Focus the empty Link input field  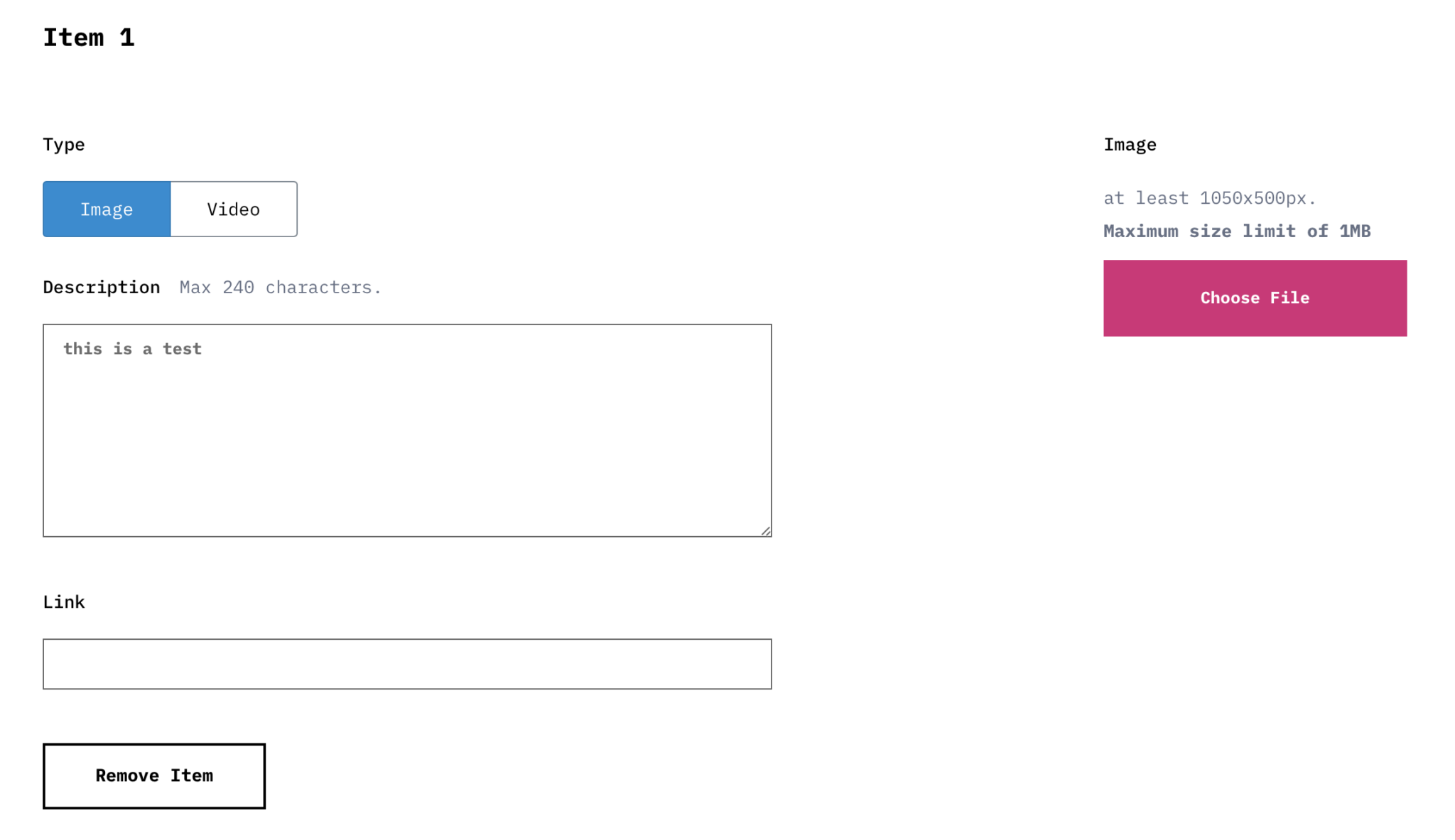click(407, 664)
